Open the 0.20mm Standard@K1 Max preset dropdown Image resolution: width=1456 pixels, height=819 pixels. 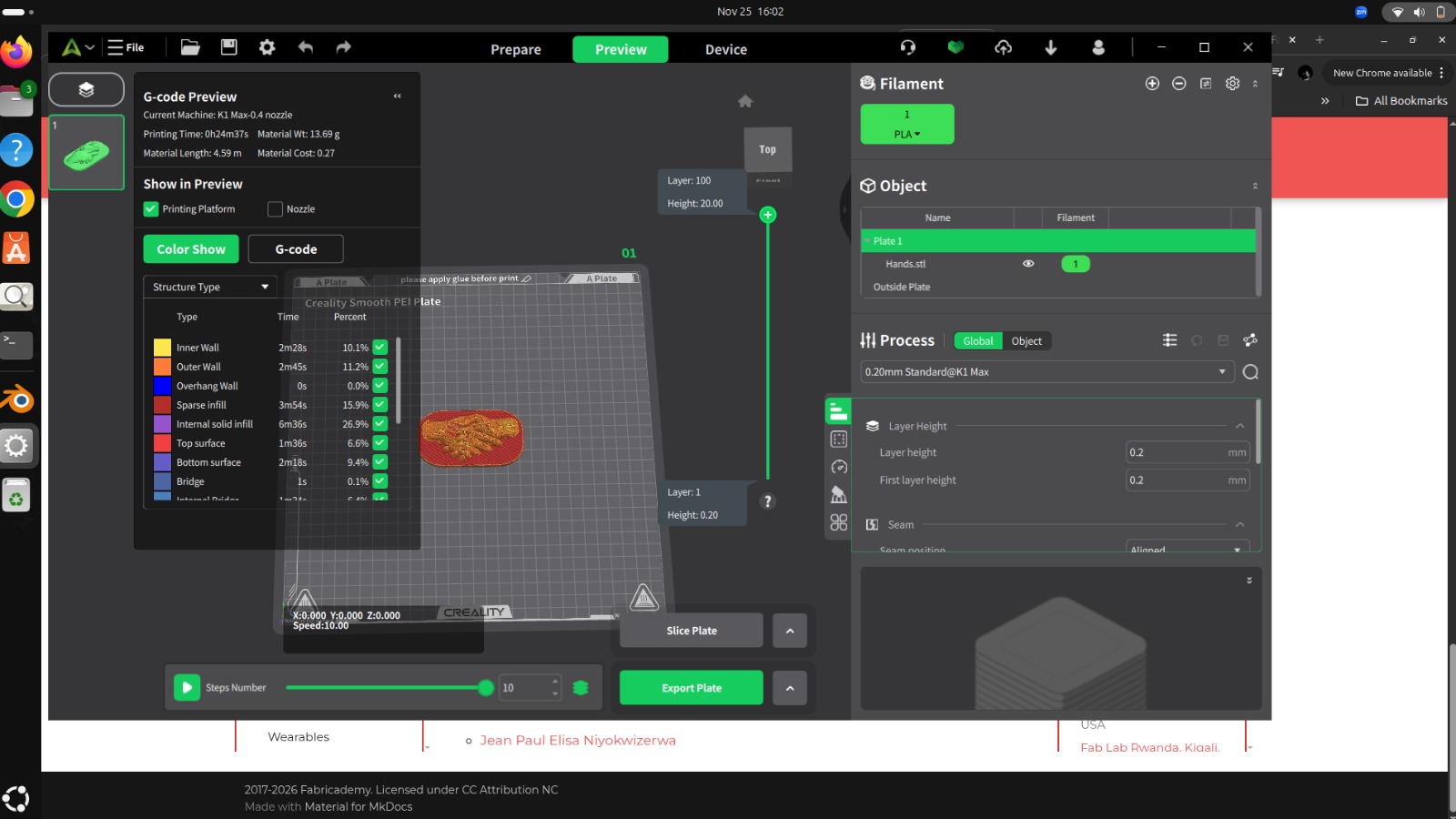click(x=1046, y=372)
